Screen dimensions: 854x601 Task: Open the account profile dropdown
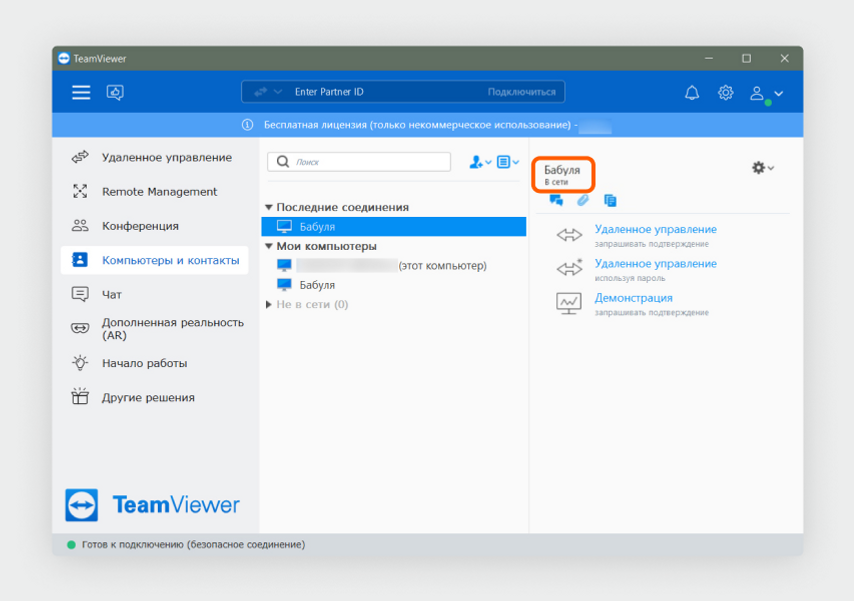point(766,93)
